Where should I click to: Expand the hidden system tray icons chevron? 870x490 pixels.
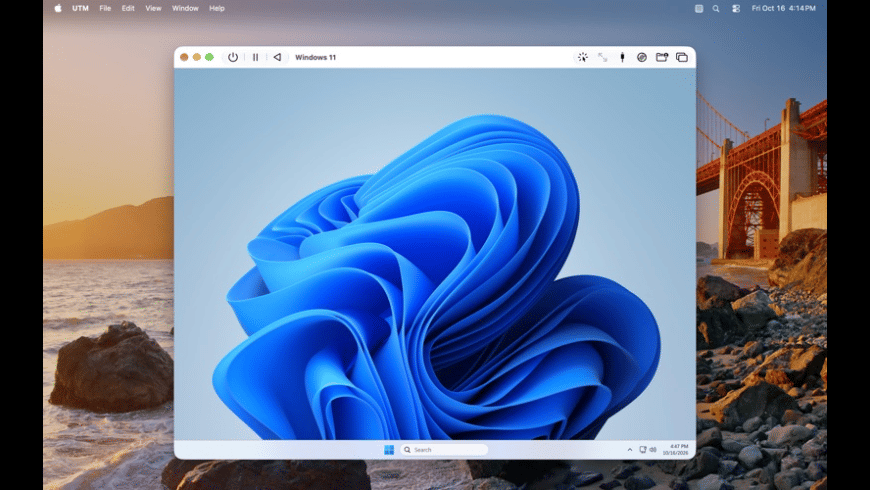[630, 450]
